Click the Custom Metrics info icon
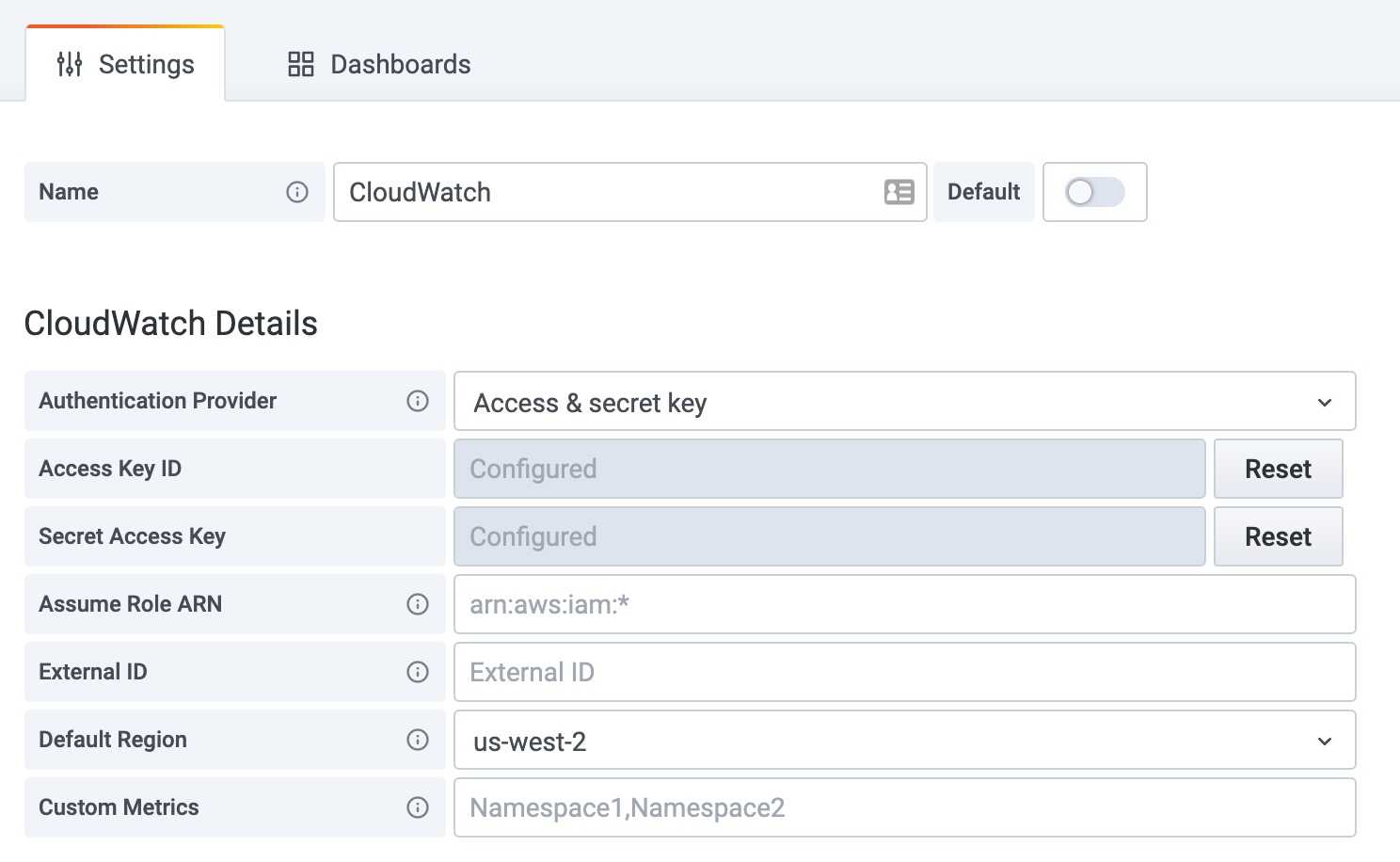The width and height of the screenshot is (1400, 862). pyautogui.click(x=418, y=807)
